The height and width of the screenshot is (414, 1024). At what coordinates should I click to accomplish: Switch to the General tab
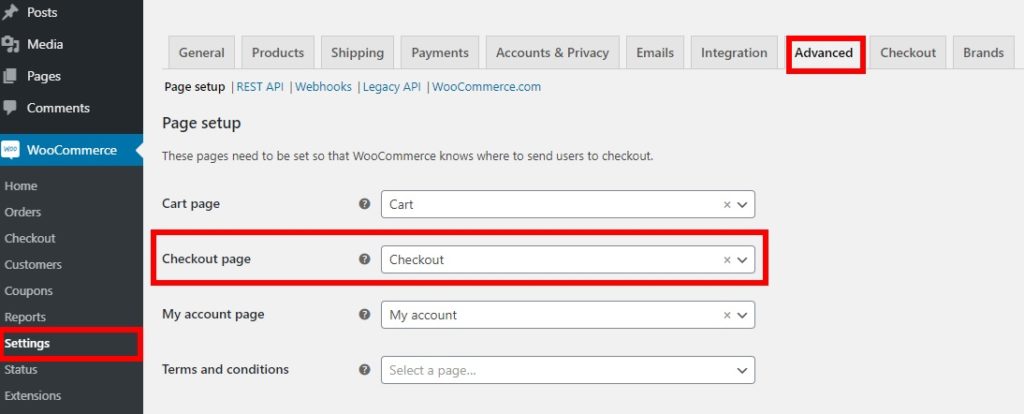(202, 53)
